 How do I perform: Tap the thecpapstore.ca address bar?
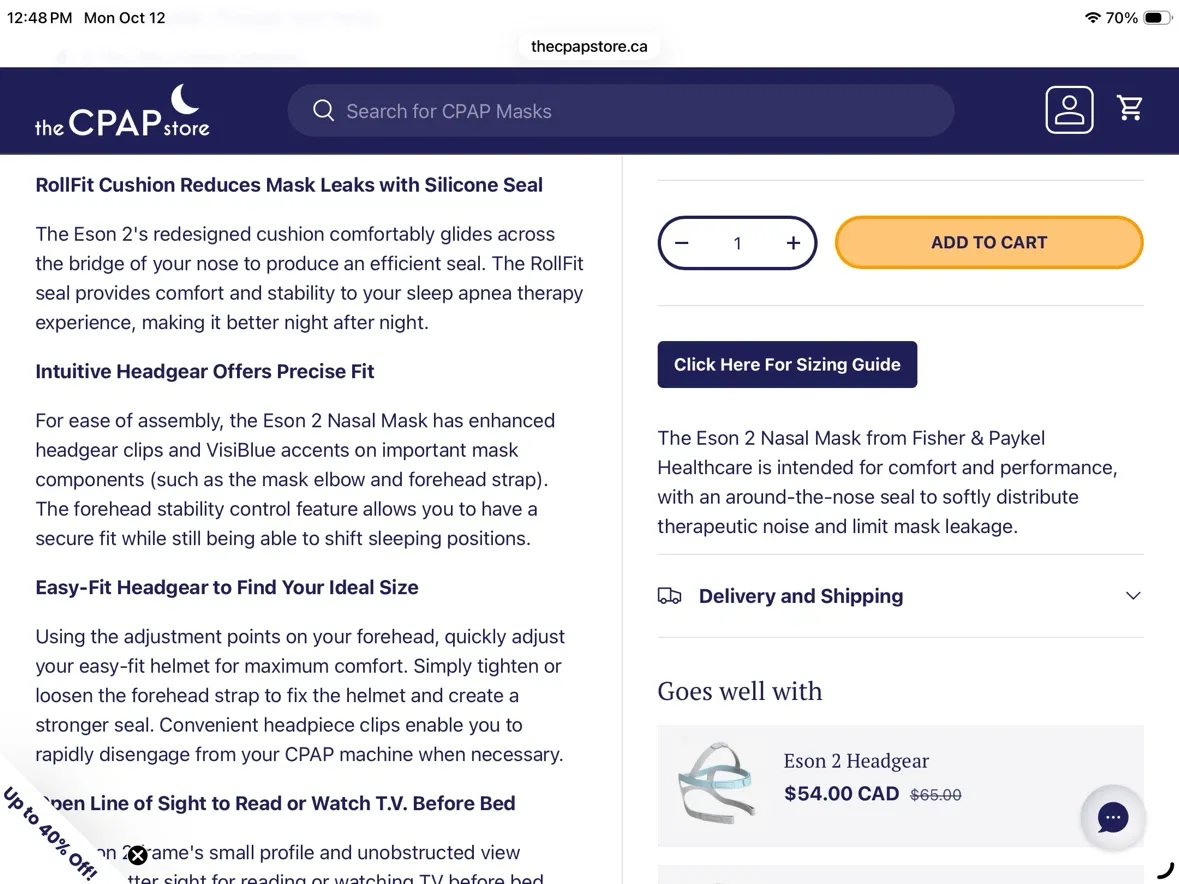[589, 47]
